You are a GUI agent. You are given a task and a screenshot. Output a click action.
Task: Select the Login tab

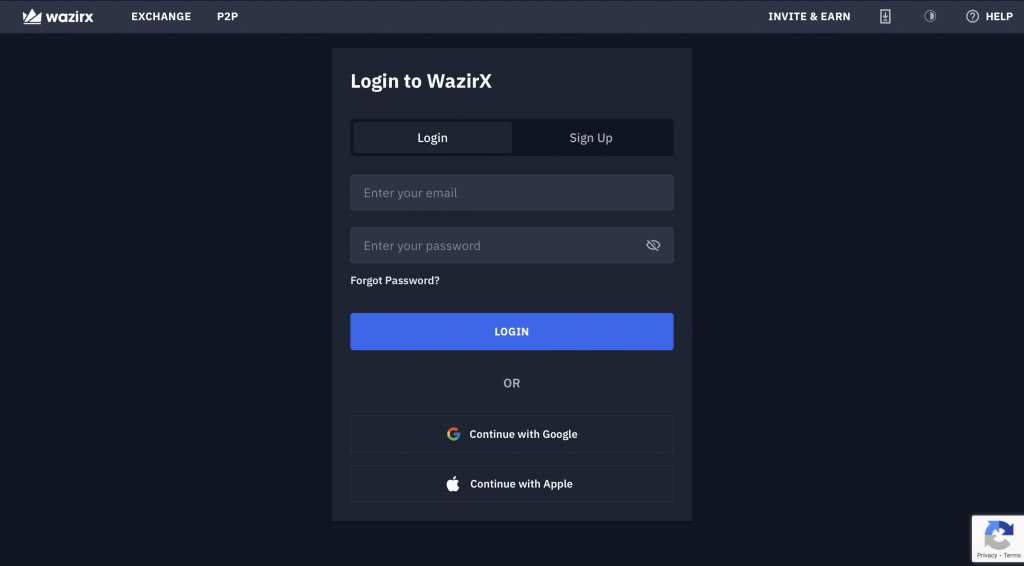click(x=432, y=138)
